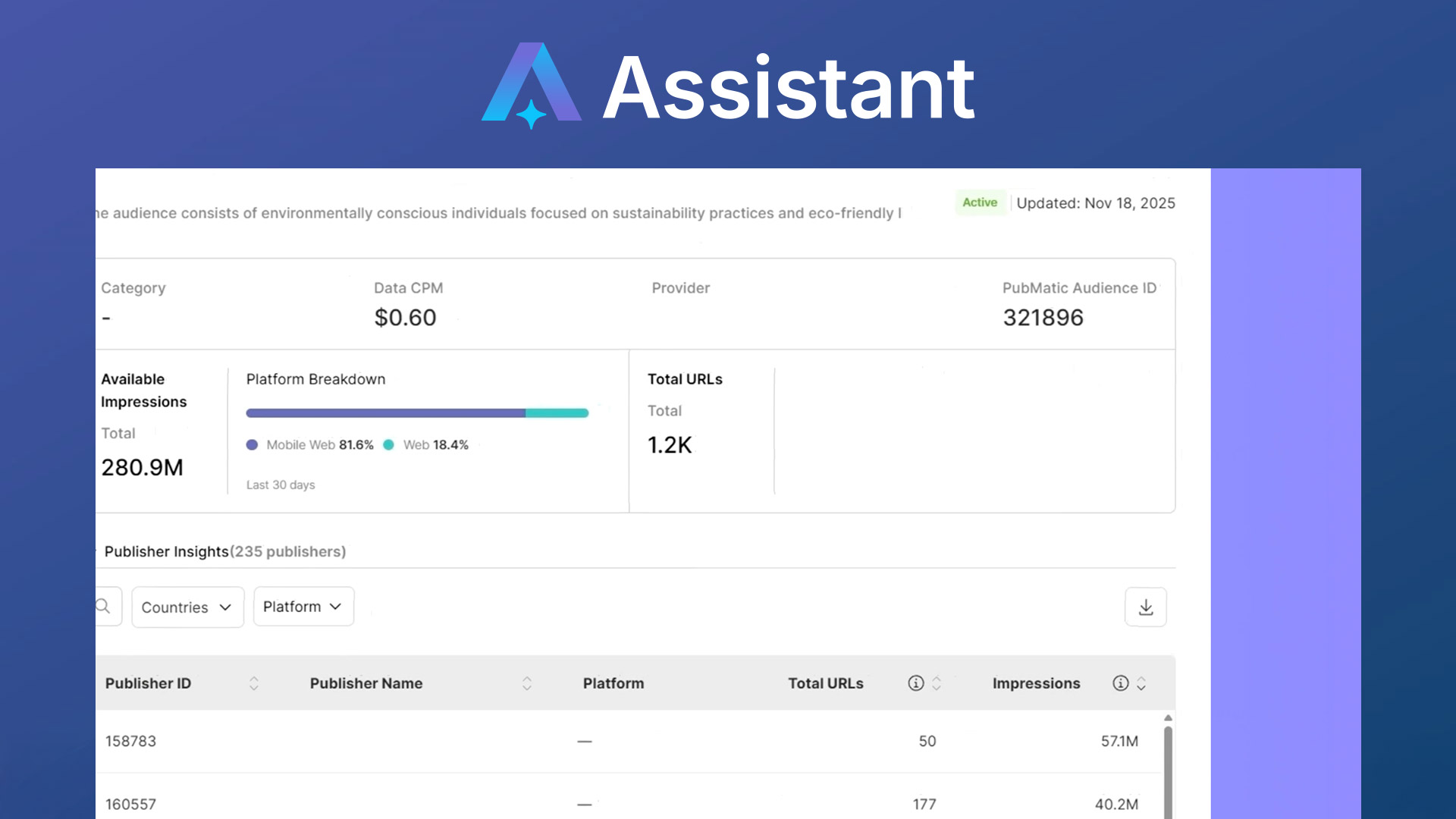Click Total URLs column info icon

point(916,683)
